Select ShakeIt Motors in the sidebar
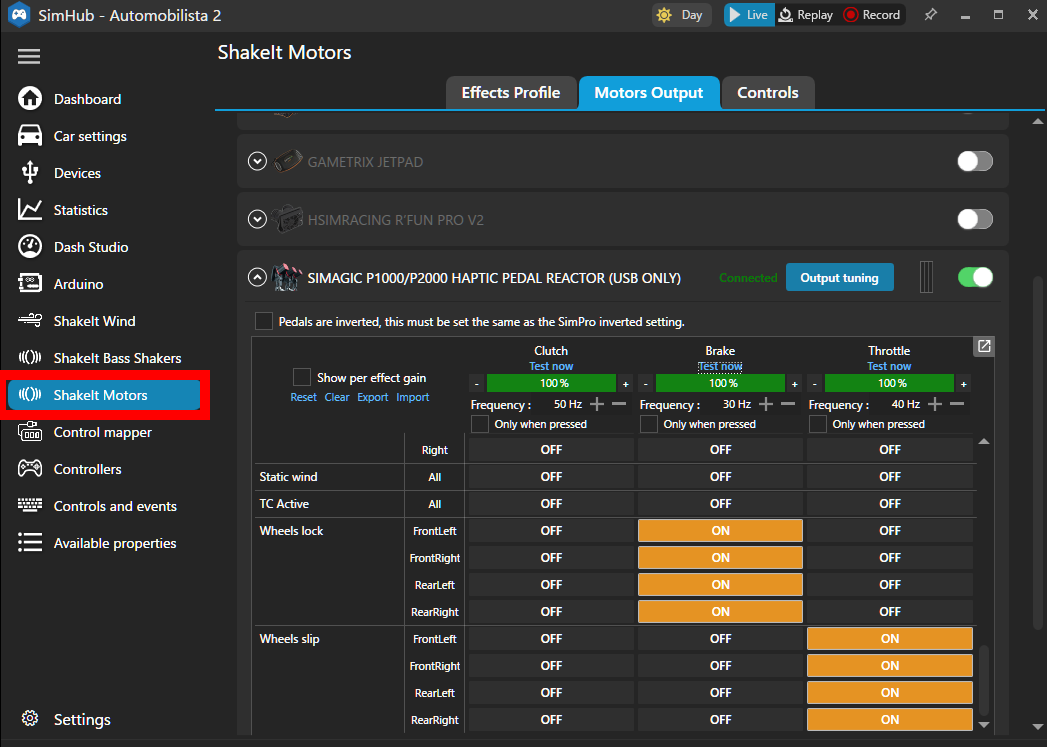The image size is (1047, 747). coord(103,395)
